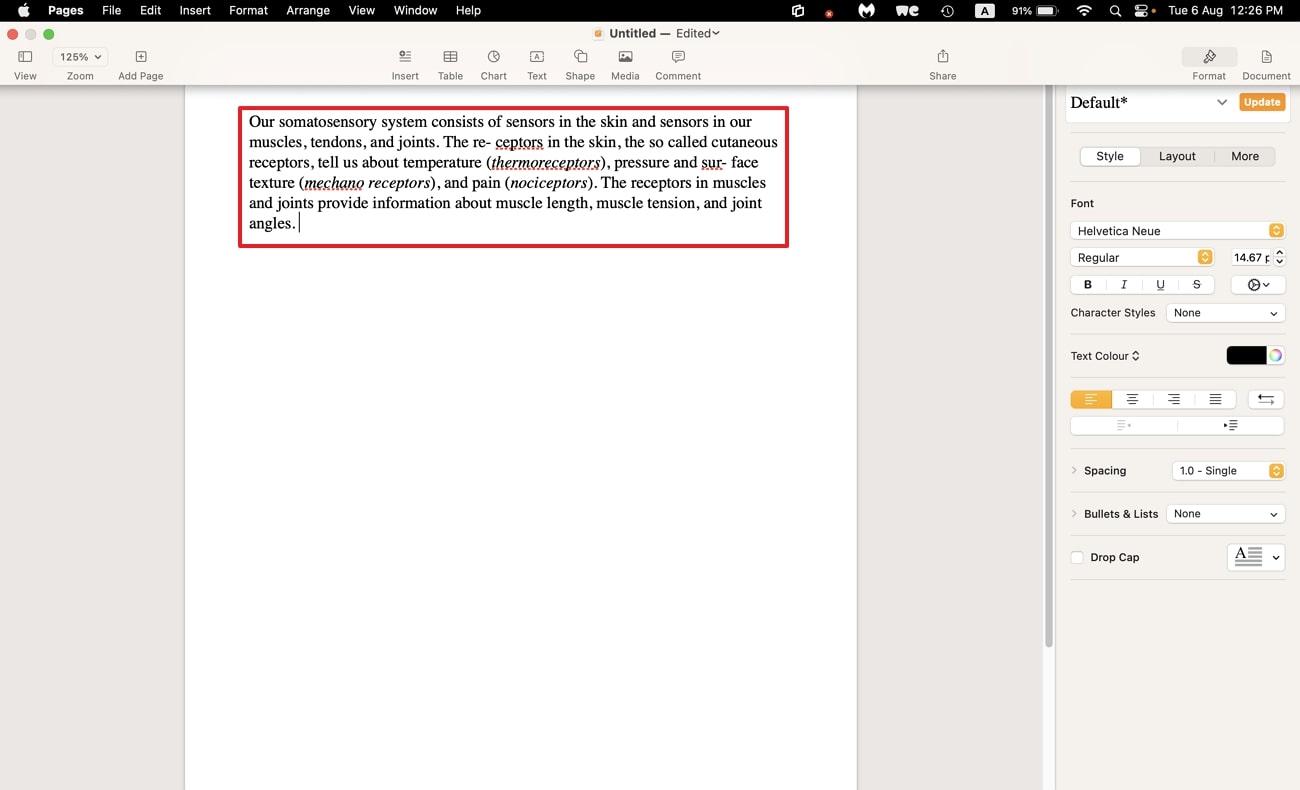This screenshot has height=790, width=1300.
Task: Insert a Table from the toolbar
Action: click(x=450, y=65)
